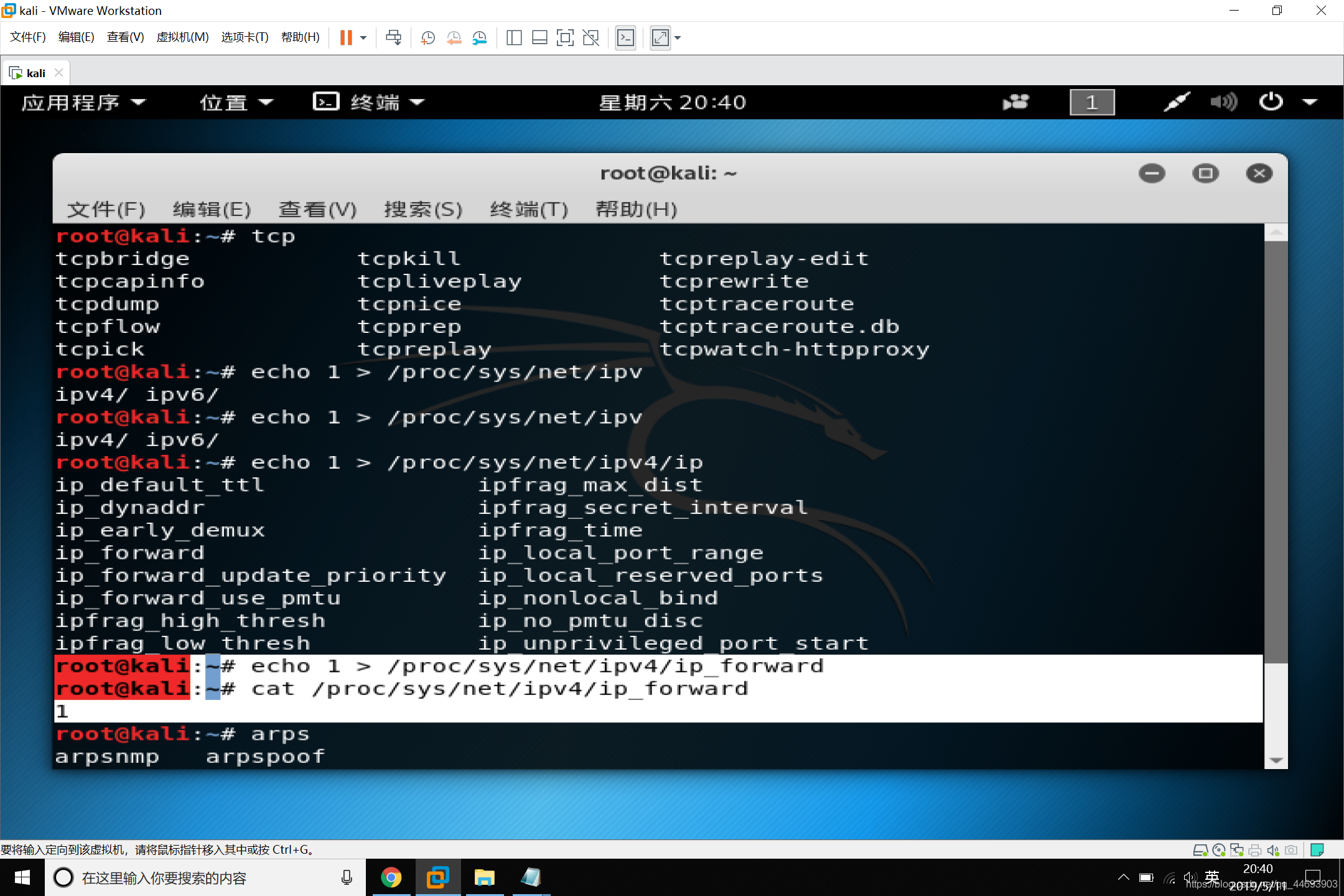This screenshot has height=896, width=1344.
Task: Minimize the root@kali terminal window
Action: [1152, 174]
